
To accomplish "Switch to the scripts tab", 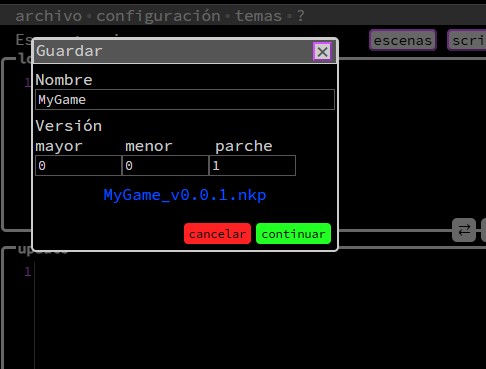I will tap(467, 40).
